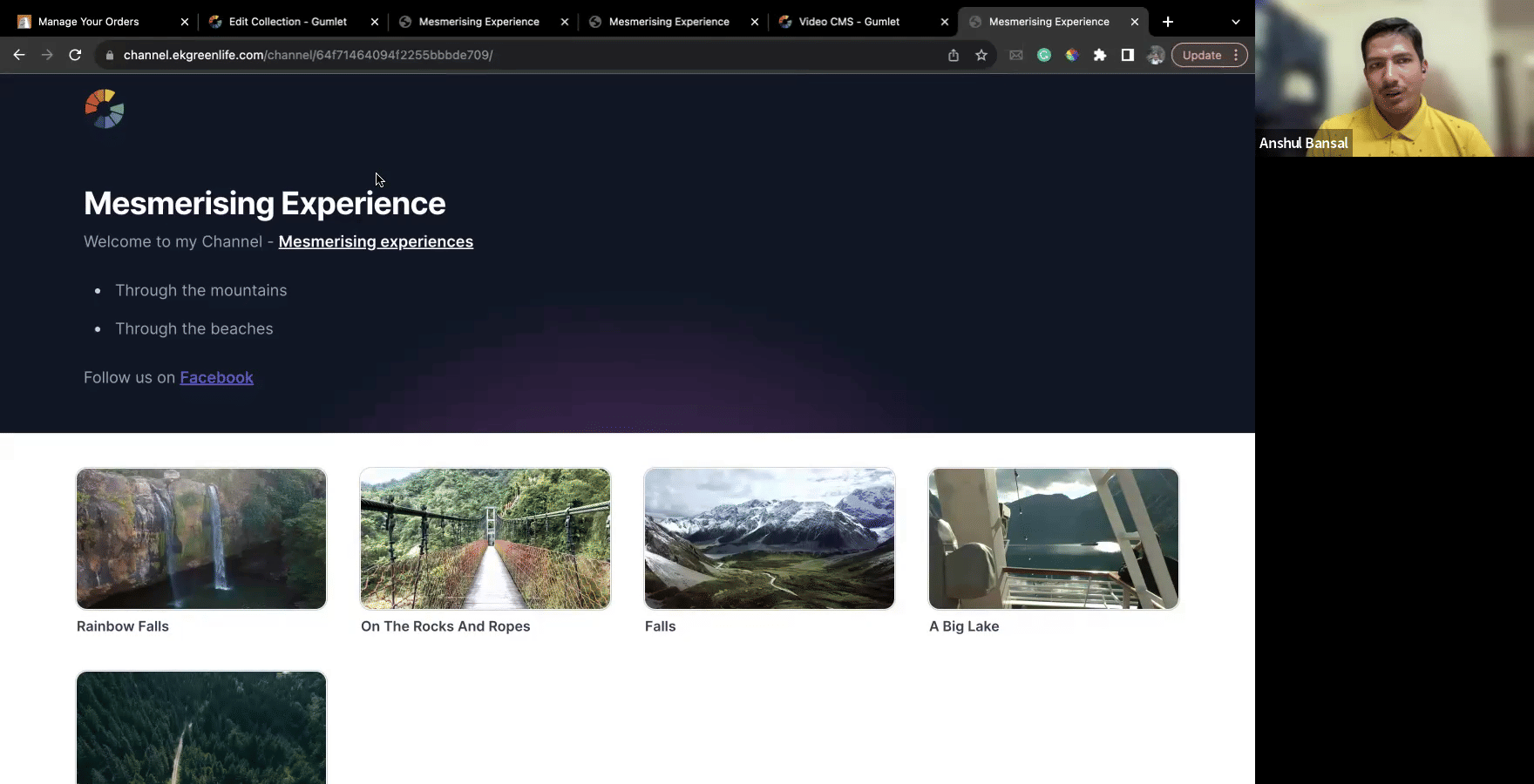Open a new browser tab
Image resolution: width=1534 pixels, height=784 pixels.
(1168, 22)
